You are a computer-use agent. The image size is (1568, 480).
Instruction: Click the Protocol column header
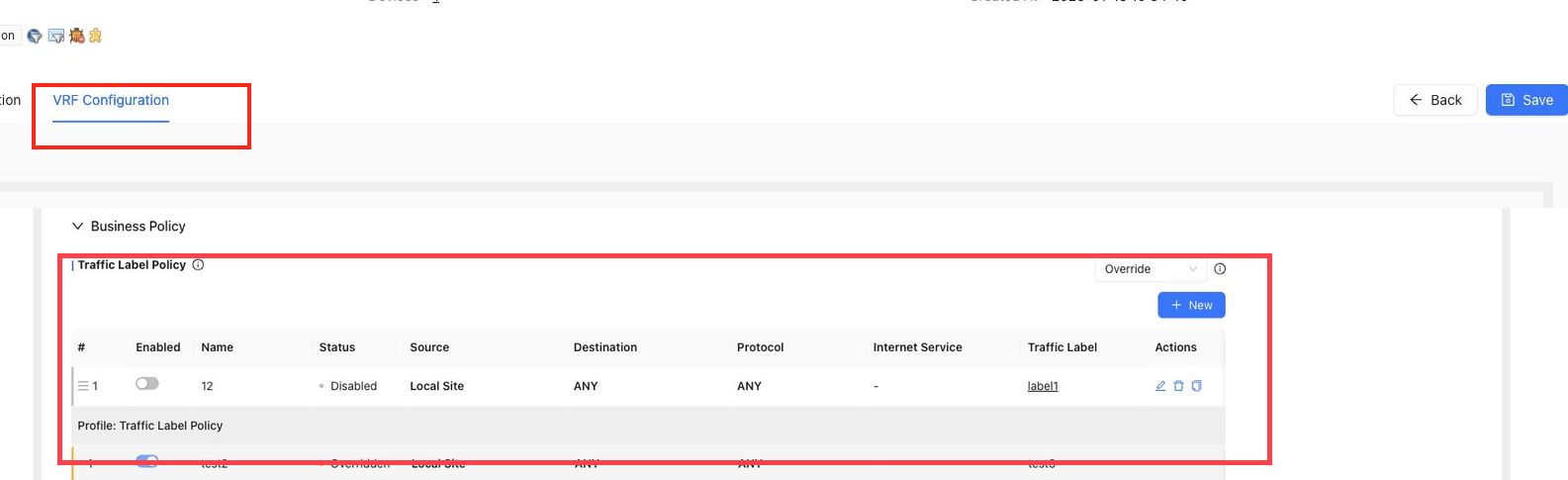(760, 347)
